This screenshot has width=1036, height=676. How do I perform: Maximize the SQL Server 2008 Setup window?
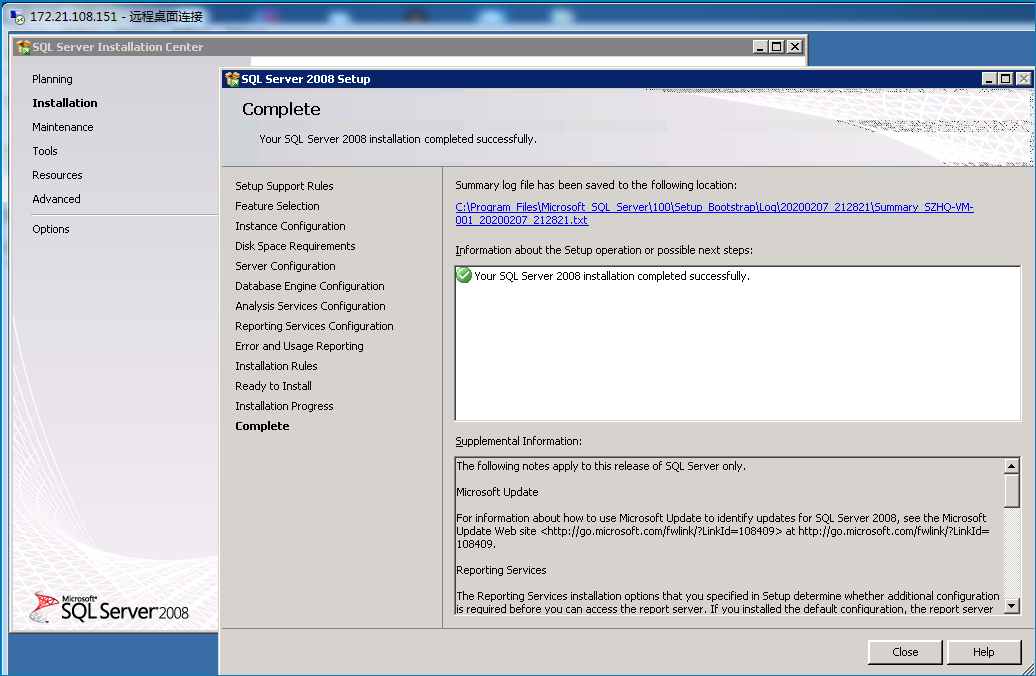(1006, 79)
